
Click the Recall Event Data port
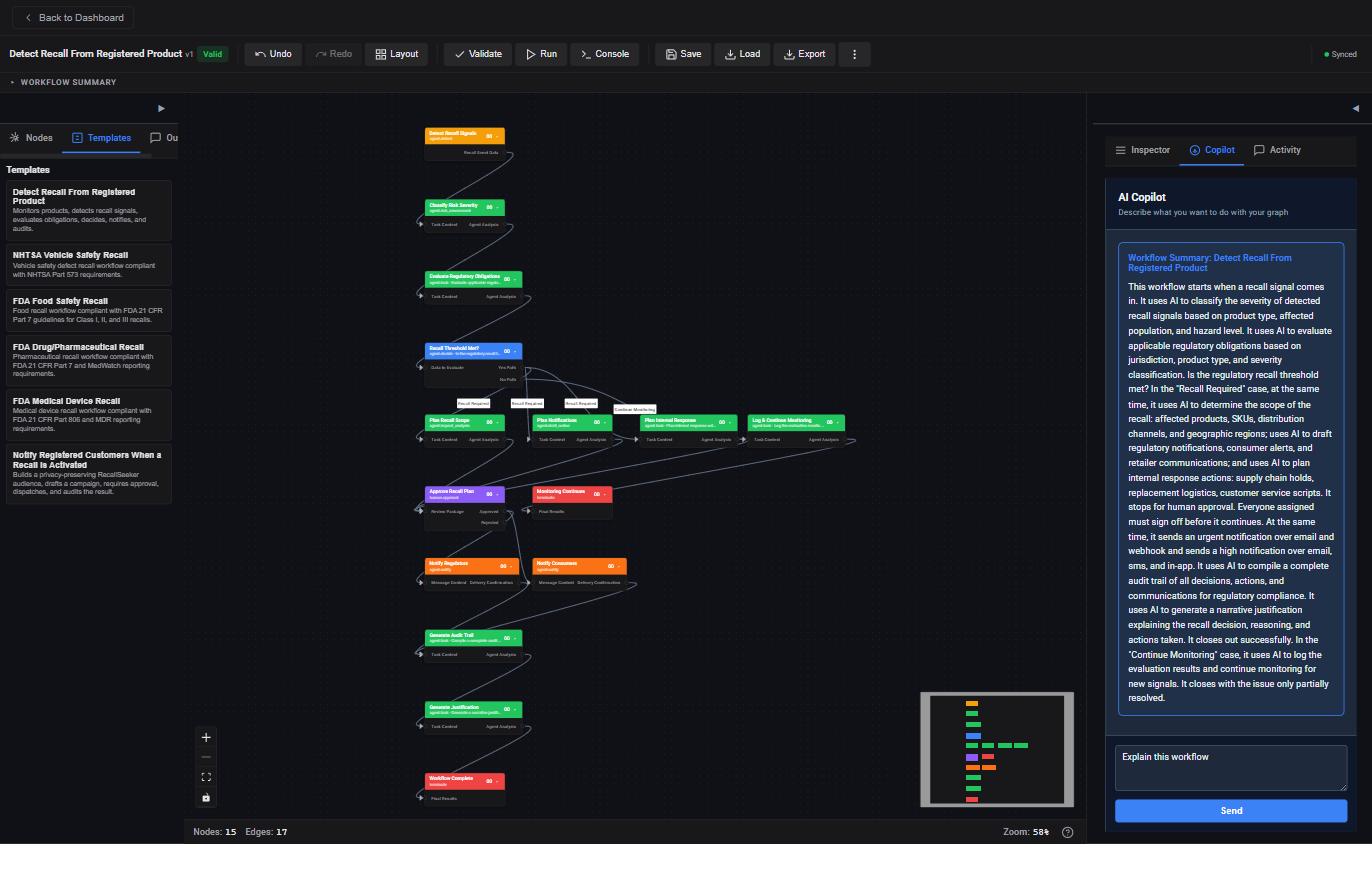click(x=481, y=153)
